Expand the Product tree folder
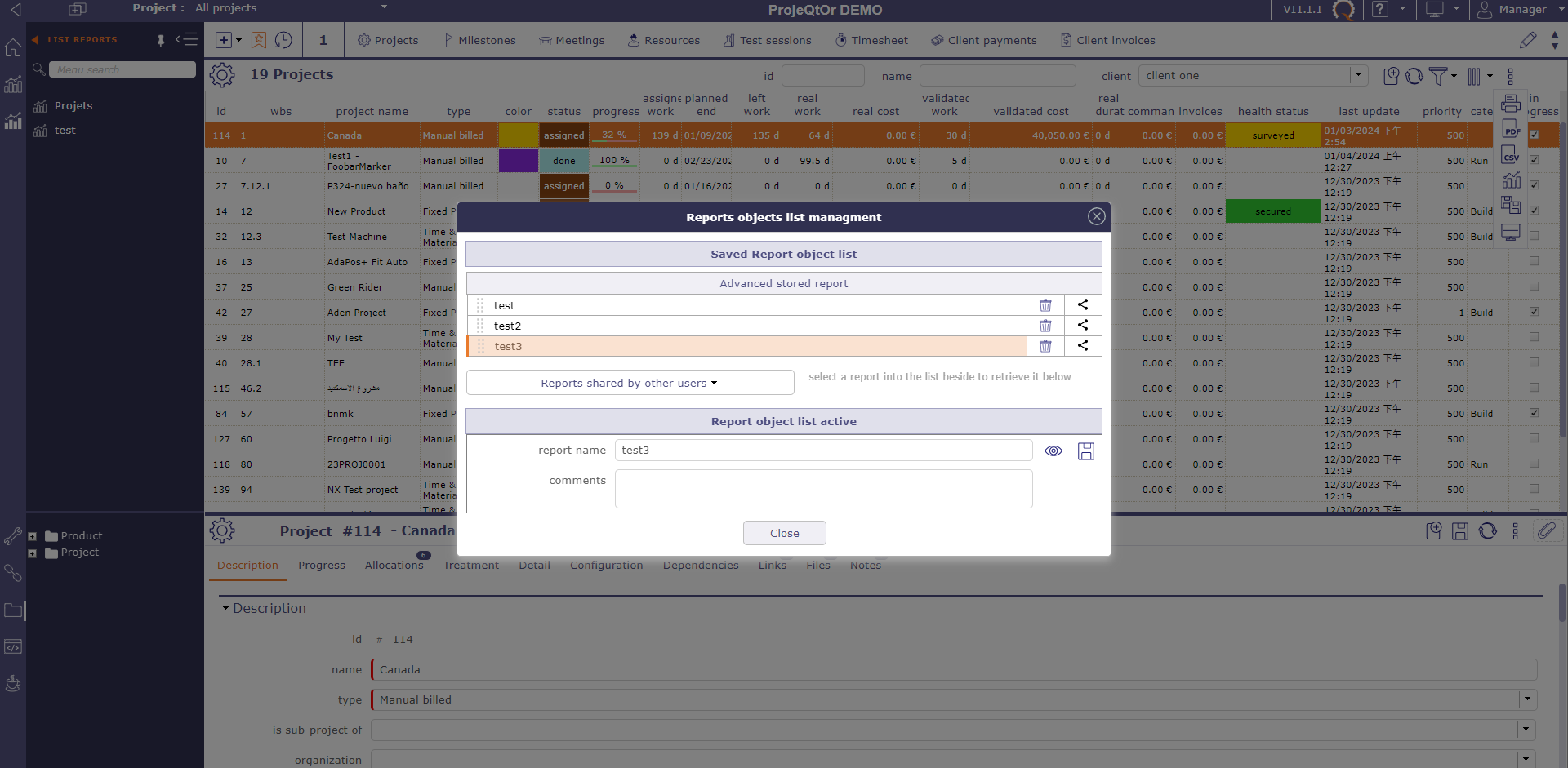 coord(33,536)
